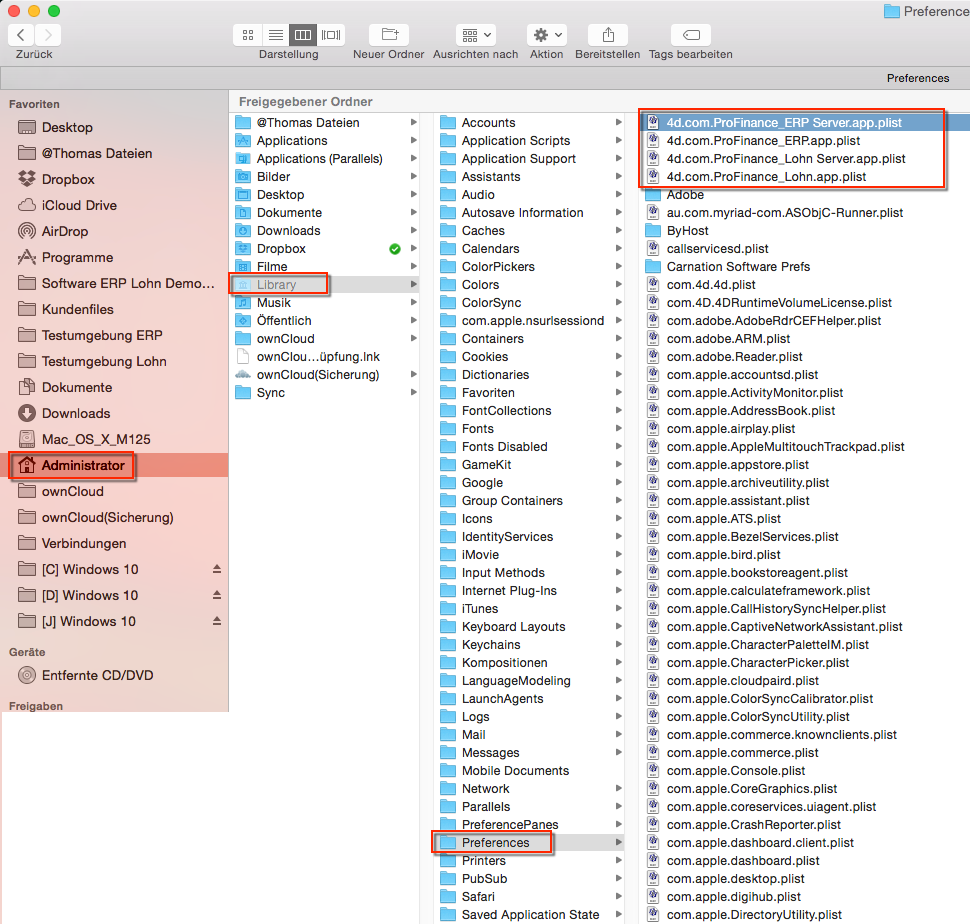Go back with the Zurück button

(x=21, y=35)
